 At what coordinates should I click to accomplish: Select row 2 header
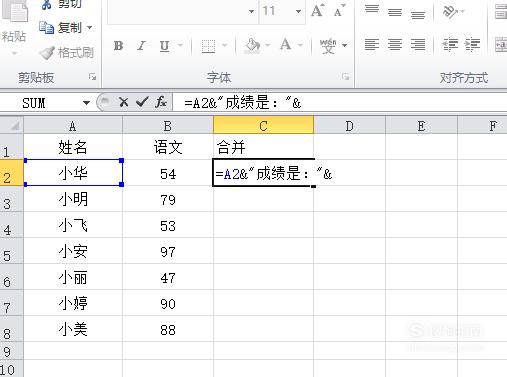(12, 173)
